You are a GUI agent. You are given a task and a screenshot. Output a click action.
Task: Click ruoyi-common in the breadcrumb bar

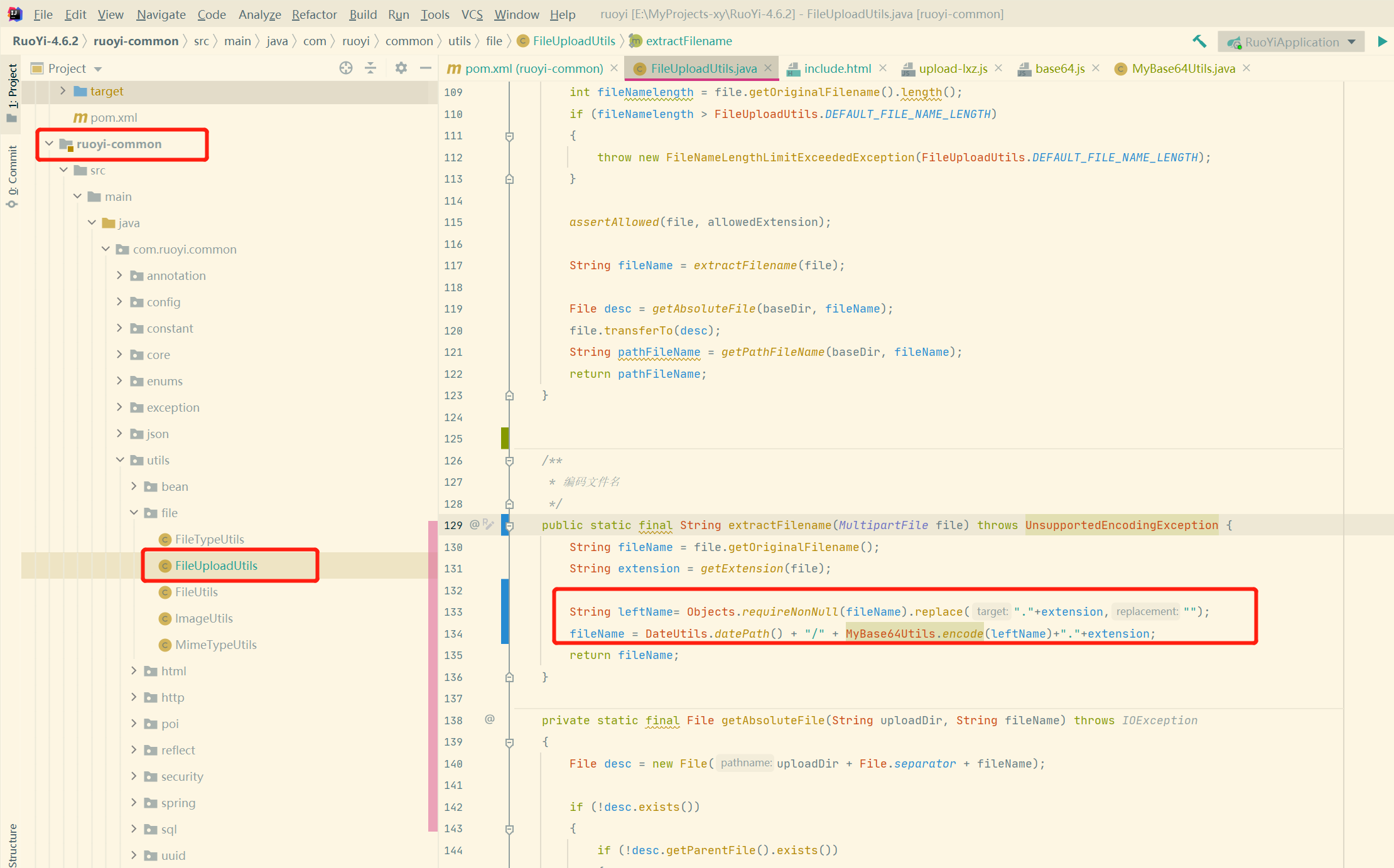(x=136, y=41)
